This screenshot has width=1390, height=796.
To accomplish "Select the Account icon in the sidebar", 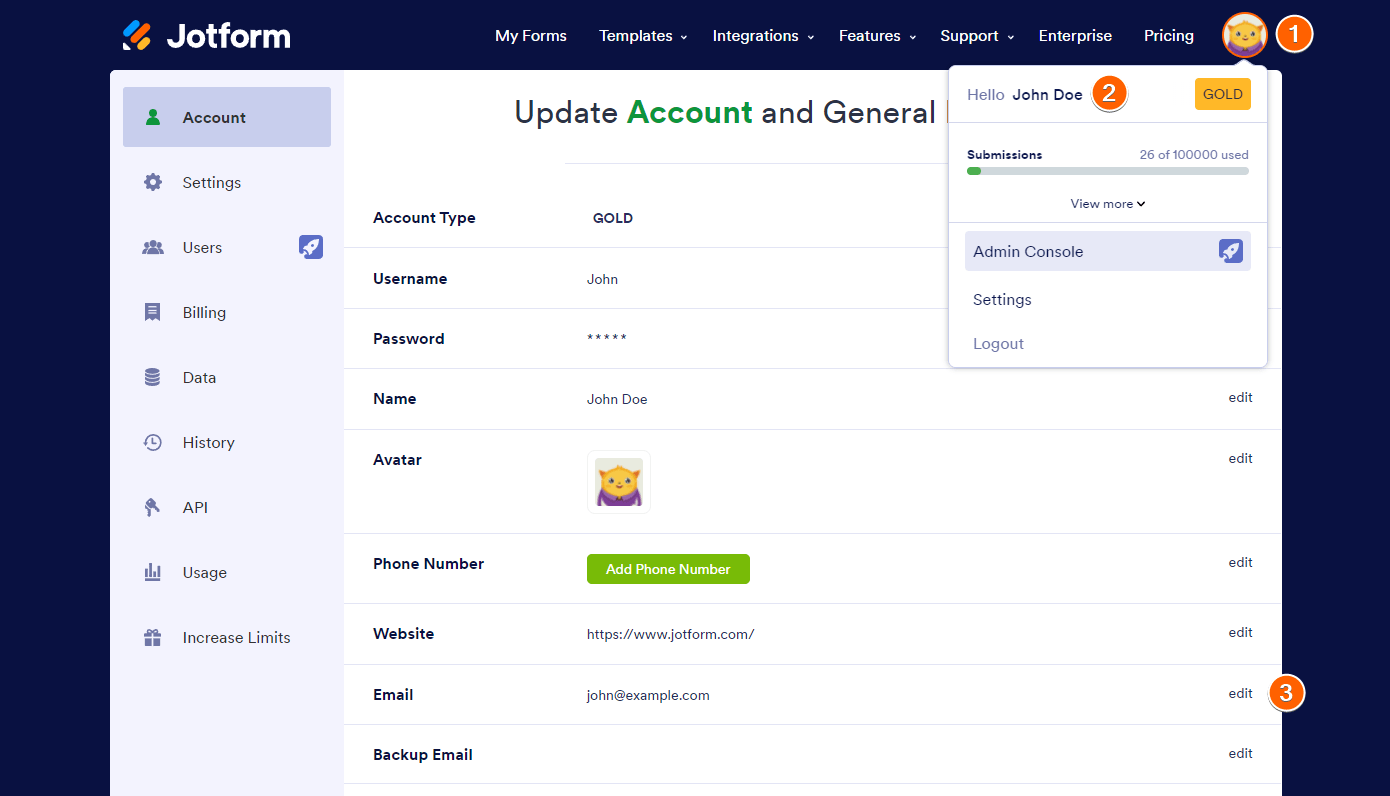I will tap(152, 117).
